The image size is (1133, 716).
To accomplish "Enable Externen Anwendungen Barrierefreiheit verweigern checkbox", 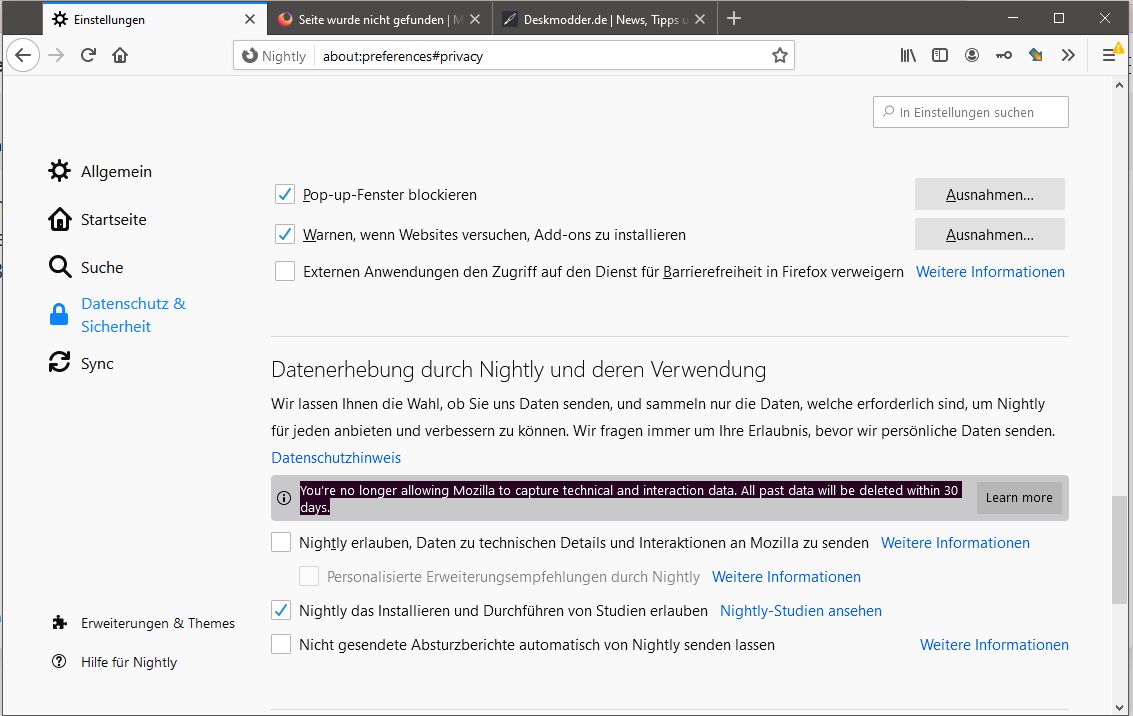I will (285, 271).
